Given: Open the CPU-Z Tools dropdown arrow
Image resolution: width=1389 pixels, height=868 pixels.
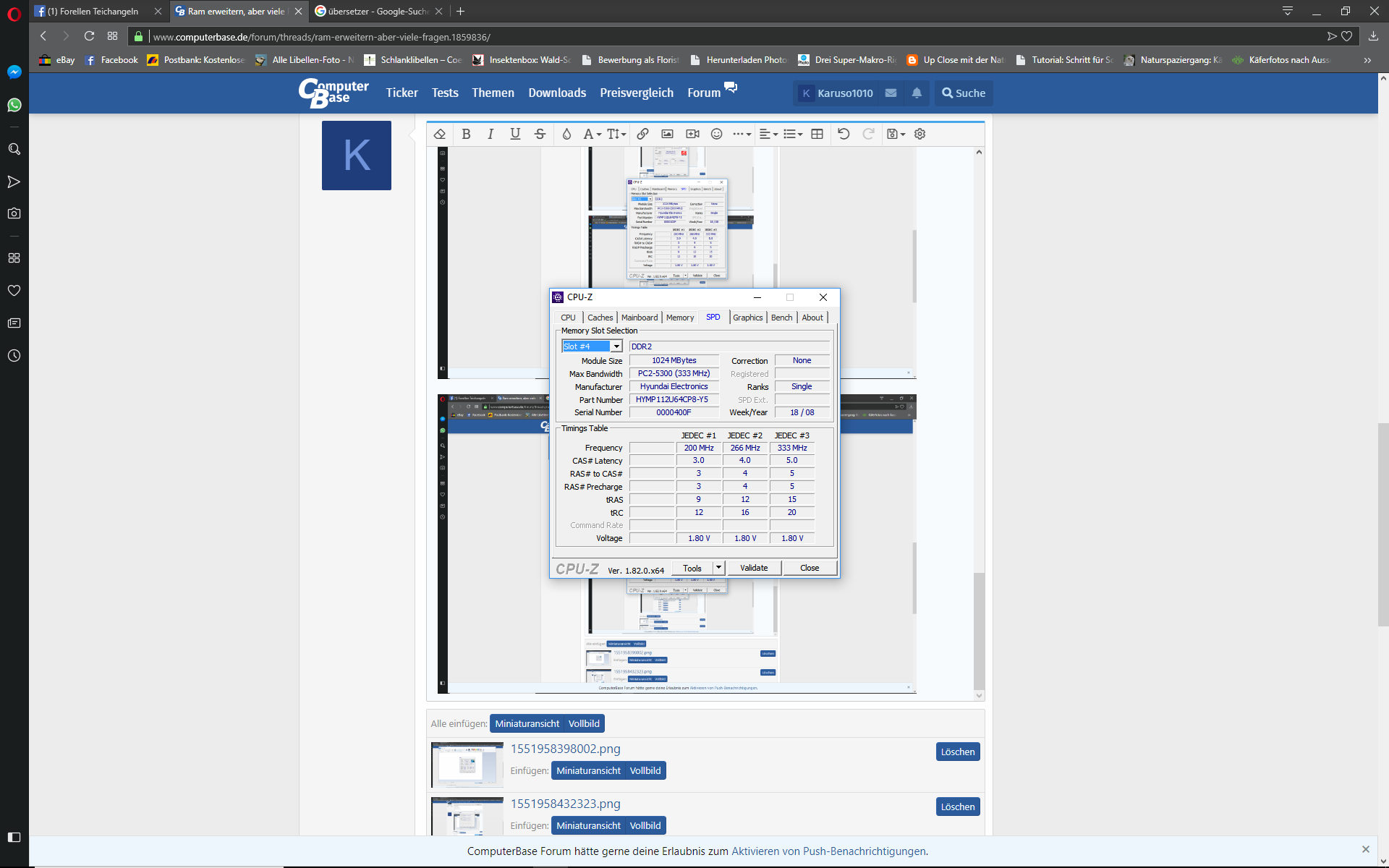Looking at the screenshot, I should pos(718,568).
